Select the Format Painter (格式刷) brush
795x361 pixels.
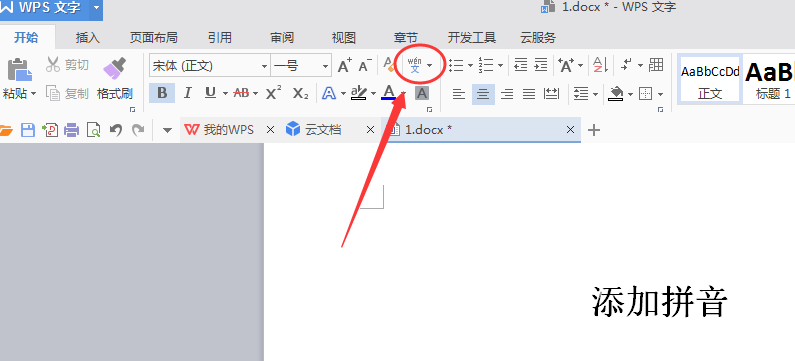tap(115, 68)
